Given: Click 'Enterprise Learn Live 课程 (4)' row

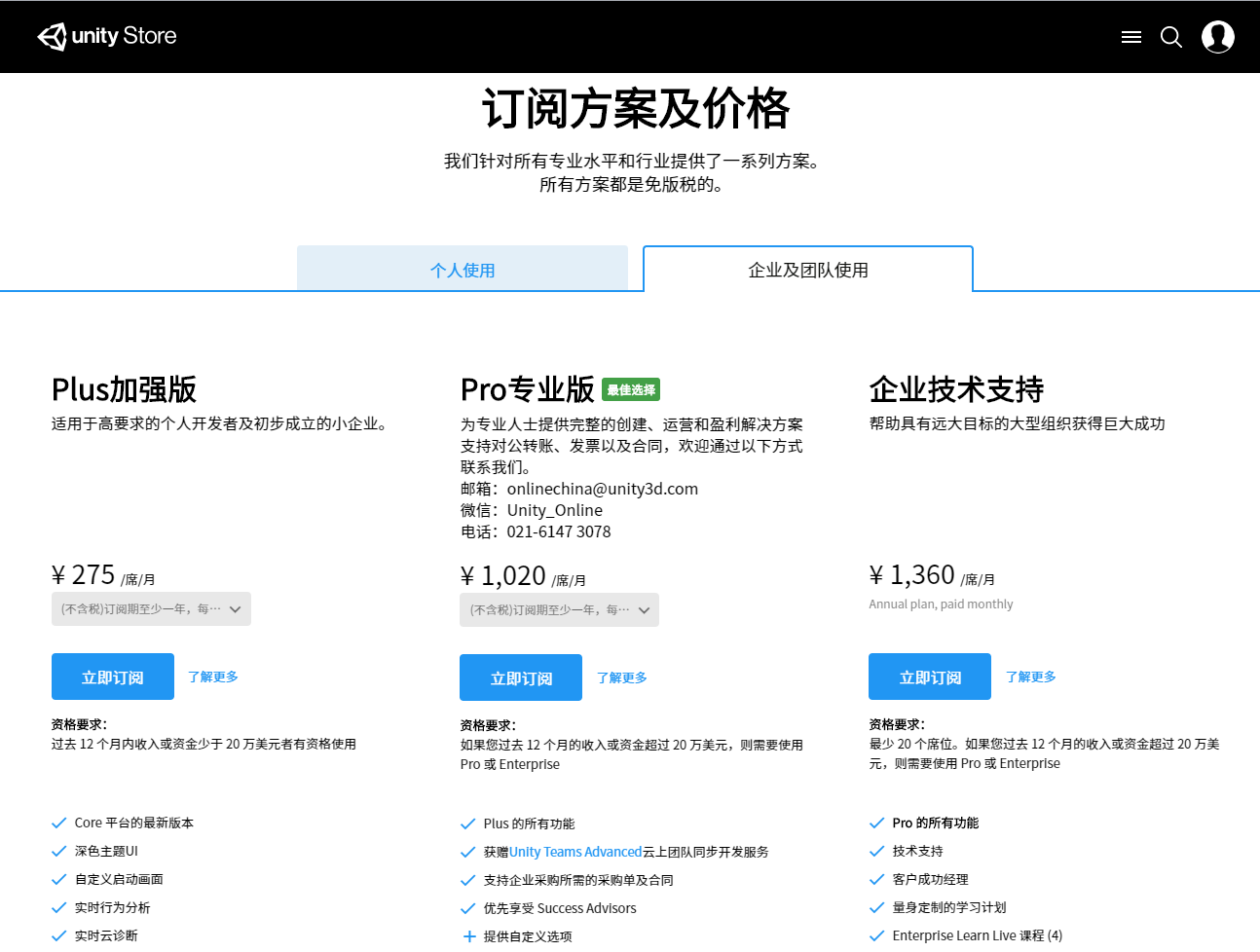Looking at the screenshot, I should pyautogui.click(x=966, y=936).
